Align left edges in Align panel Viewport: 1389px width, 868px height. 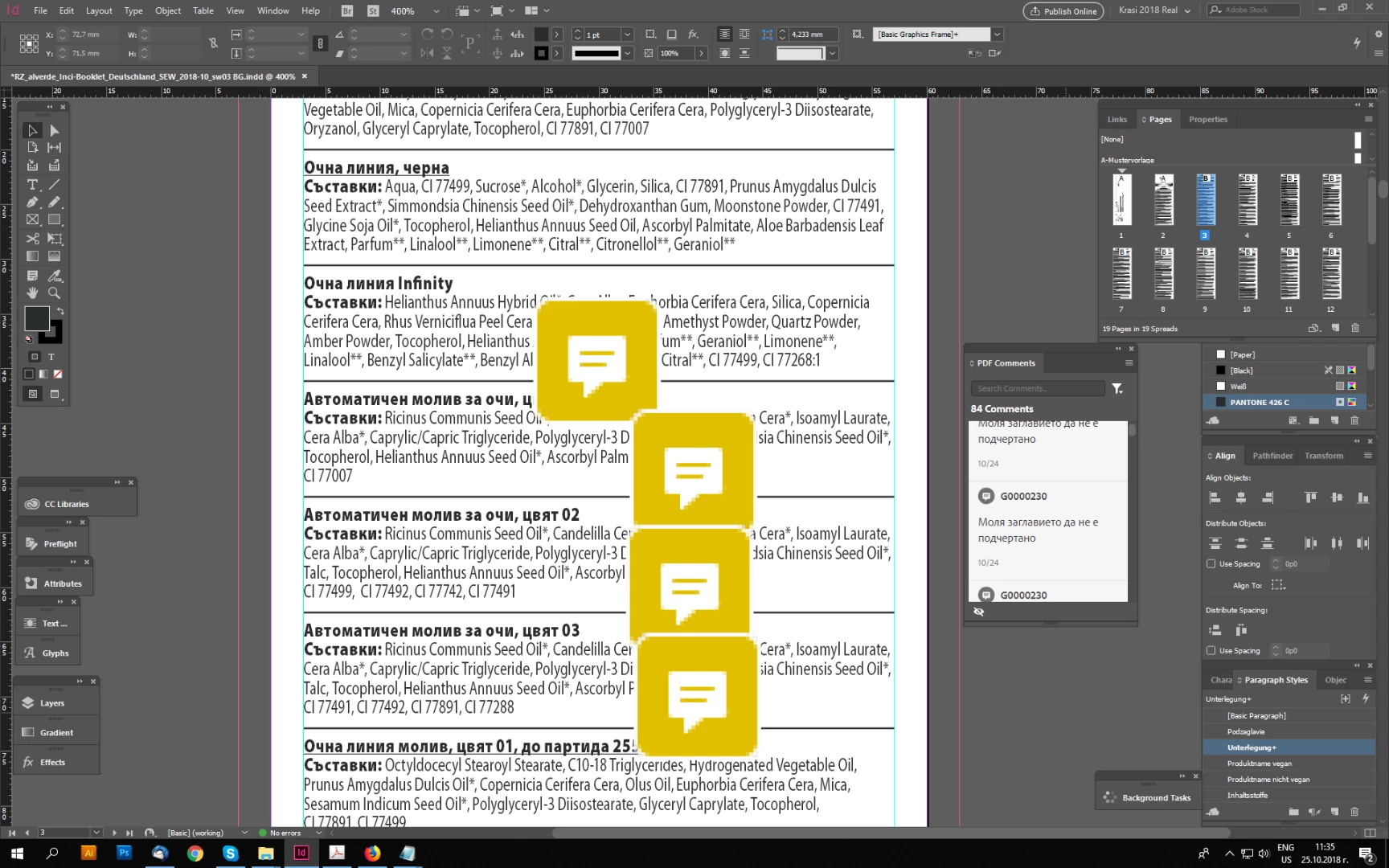(1215, 498)
